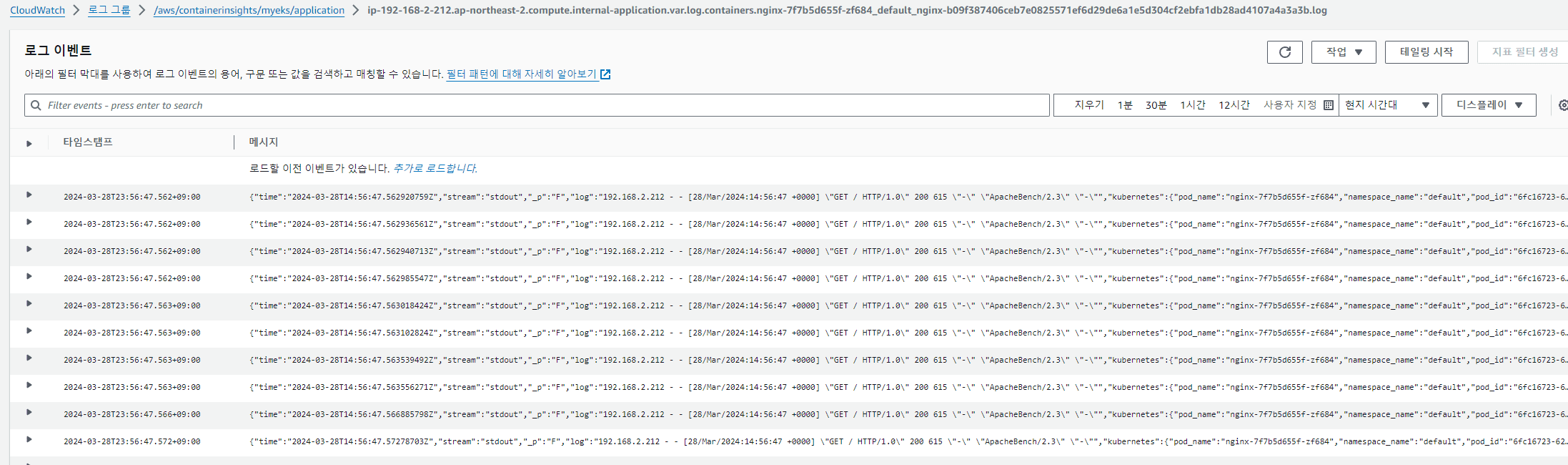The image size is (1568, 465).
Task: Expand the log event at 56:47.572
Action: click(29, 439)
